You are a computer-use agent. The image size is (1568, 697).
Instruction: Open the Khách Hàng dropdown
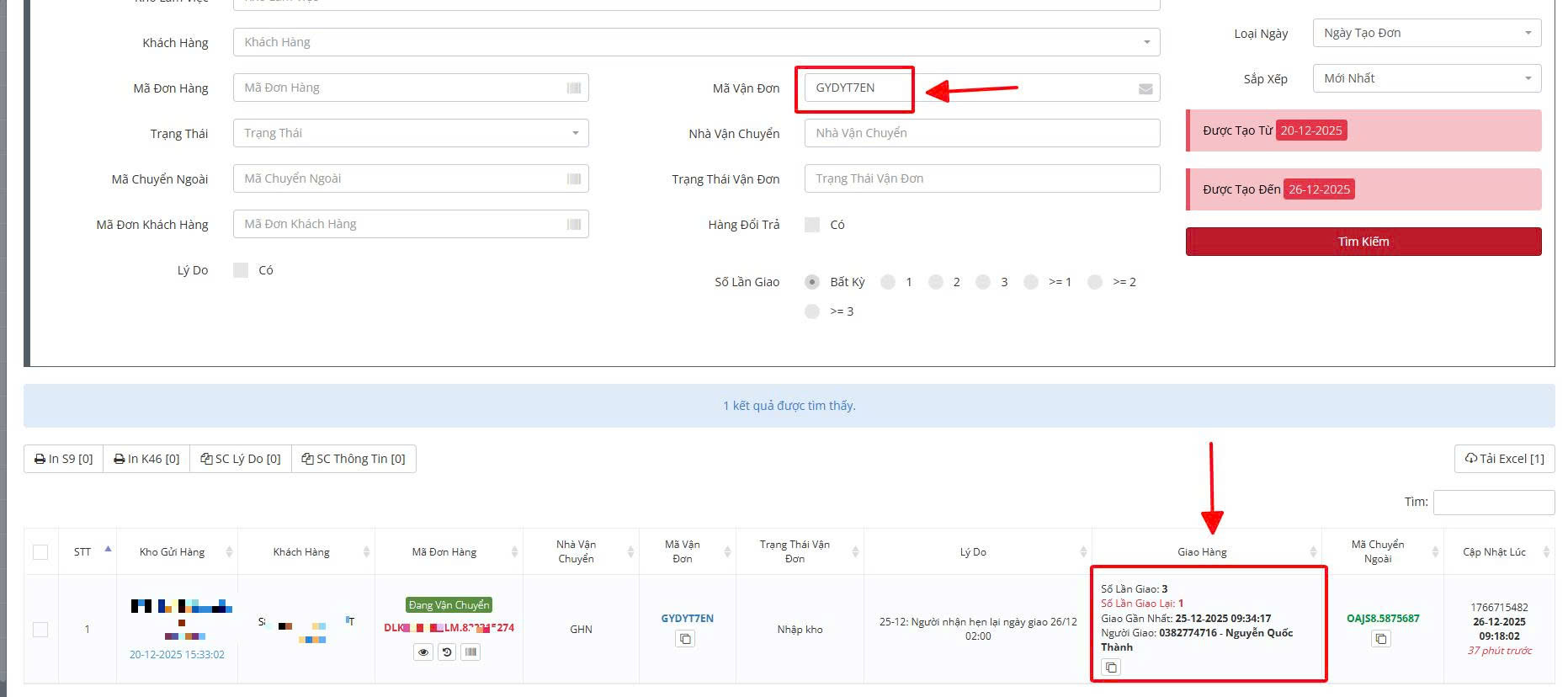(696, 42)
